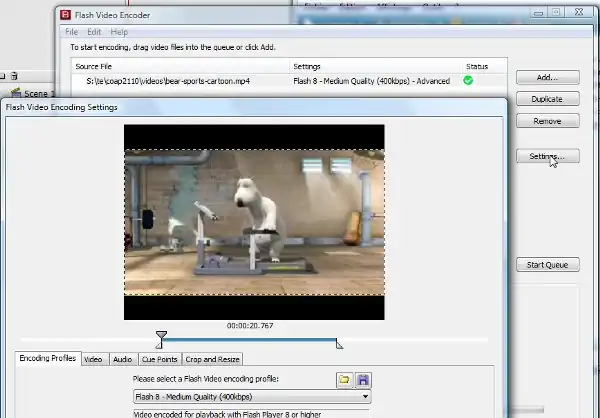Click the video preview thumbnail
600x418 pixels.
point(254,222)
